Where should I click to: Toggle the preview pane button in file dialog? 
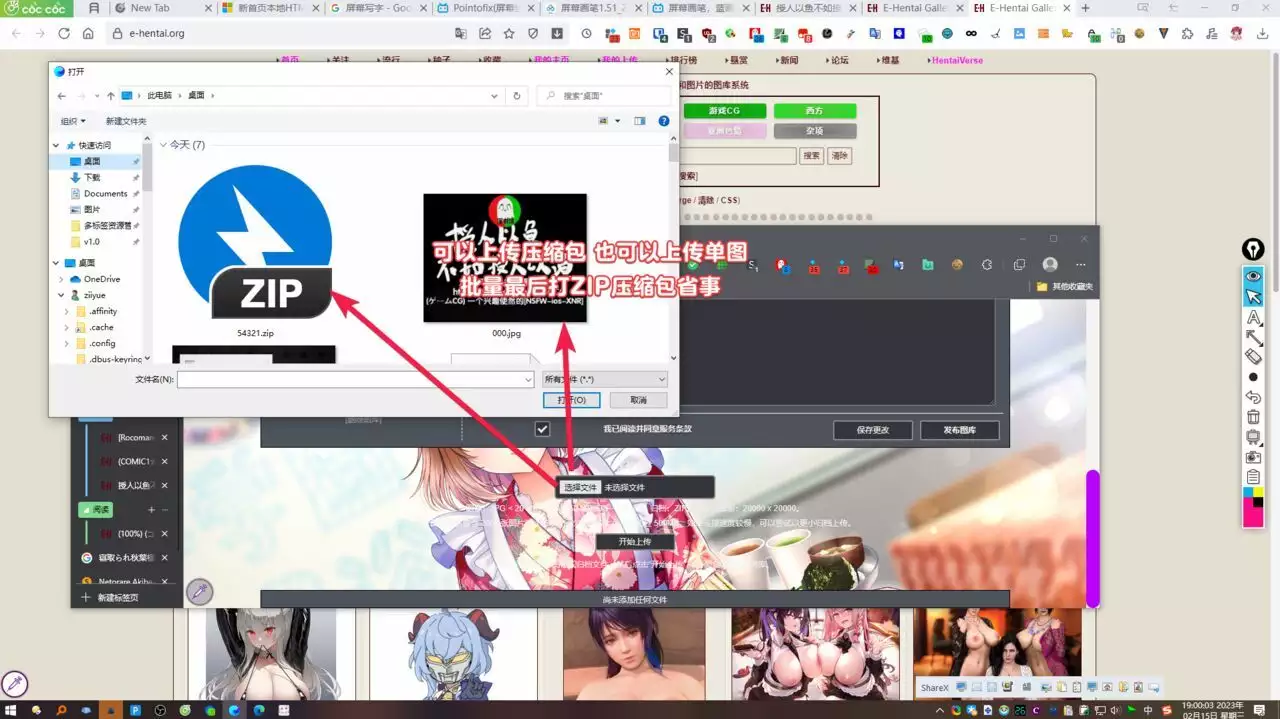(640, 121)
